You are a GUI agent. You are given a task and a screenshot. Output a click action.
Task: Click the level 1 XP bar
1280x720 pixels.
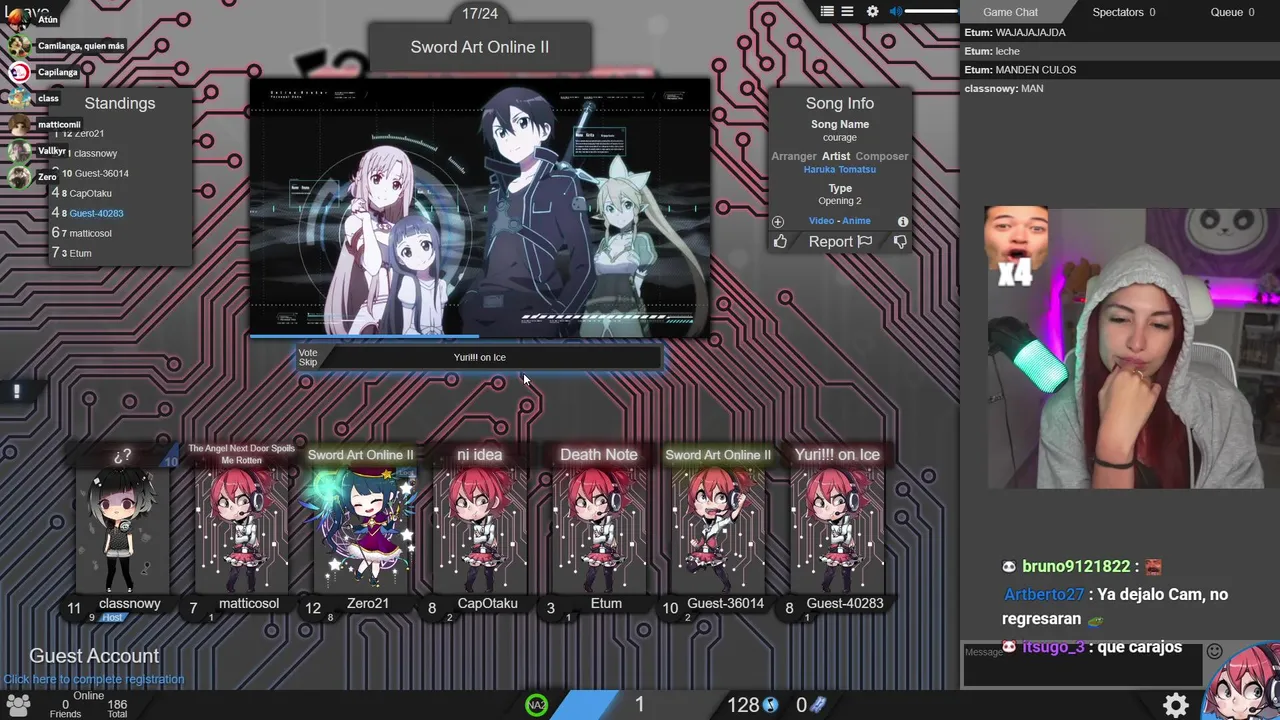coord(640,705)
